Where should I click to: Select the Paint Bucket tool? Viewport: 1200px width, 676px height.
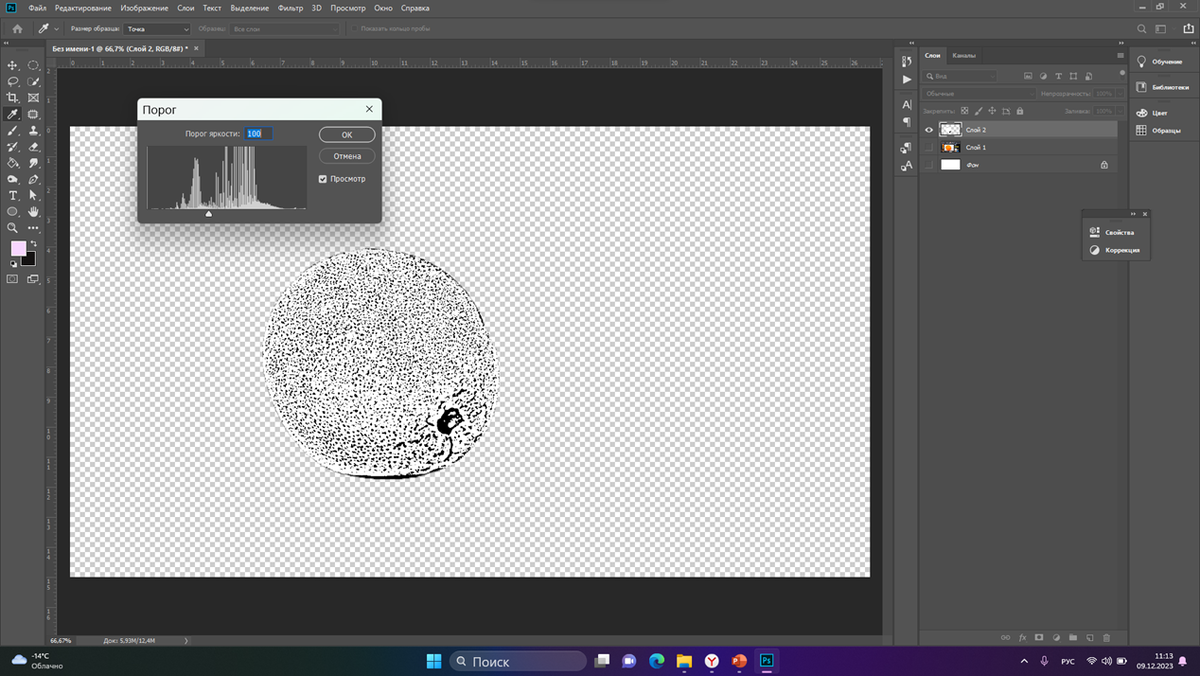click(13, 162)
